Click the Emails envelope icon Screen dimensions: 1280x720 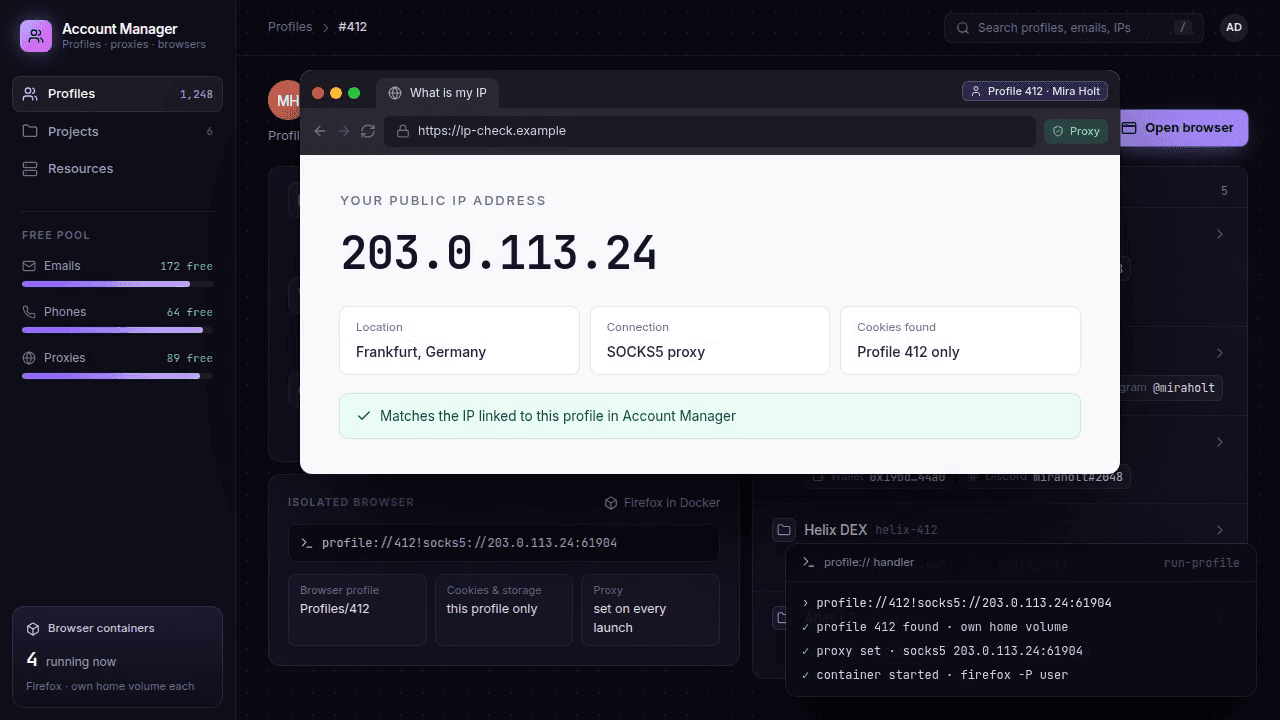click(29, 266)
